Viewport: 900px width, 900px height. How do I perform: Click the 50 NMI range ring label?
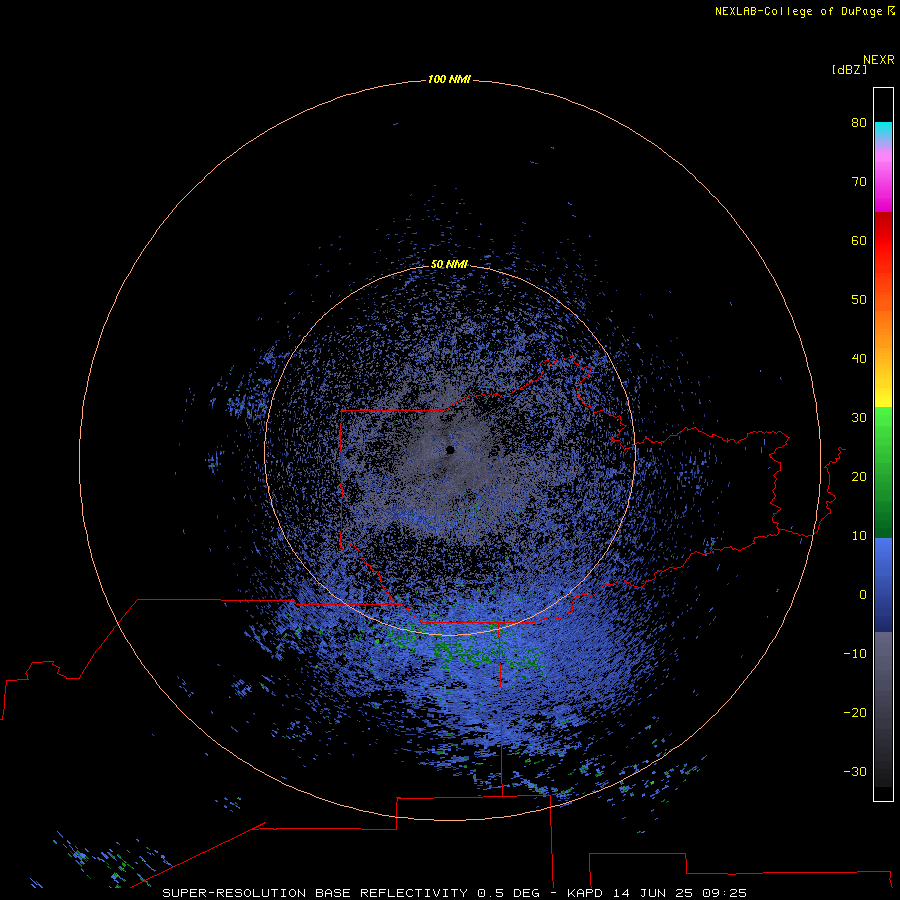(449, 264)
